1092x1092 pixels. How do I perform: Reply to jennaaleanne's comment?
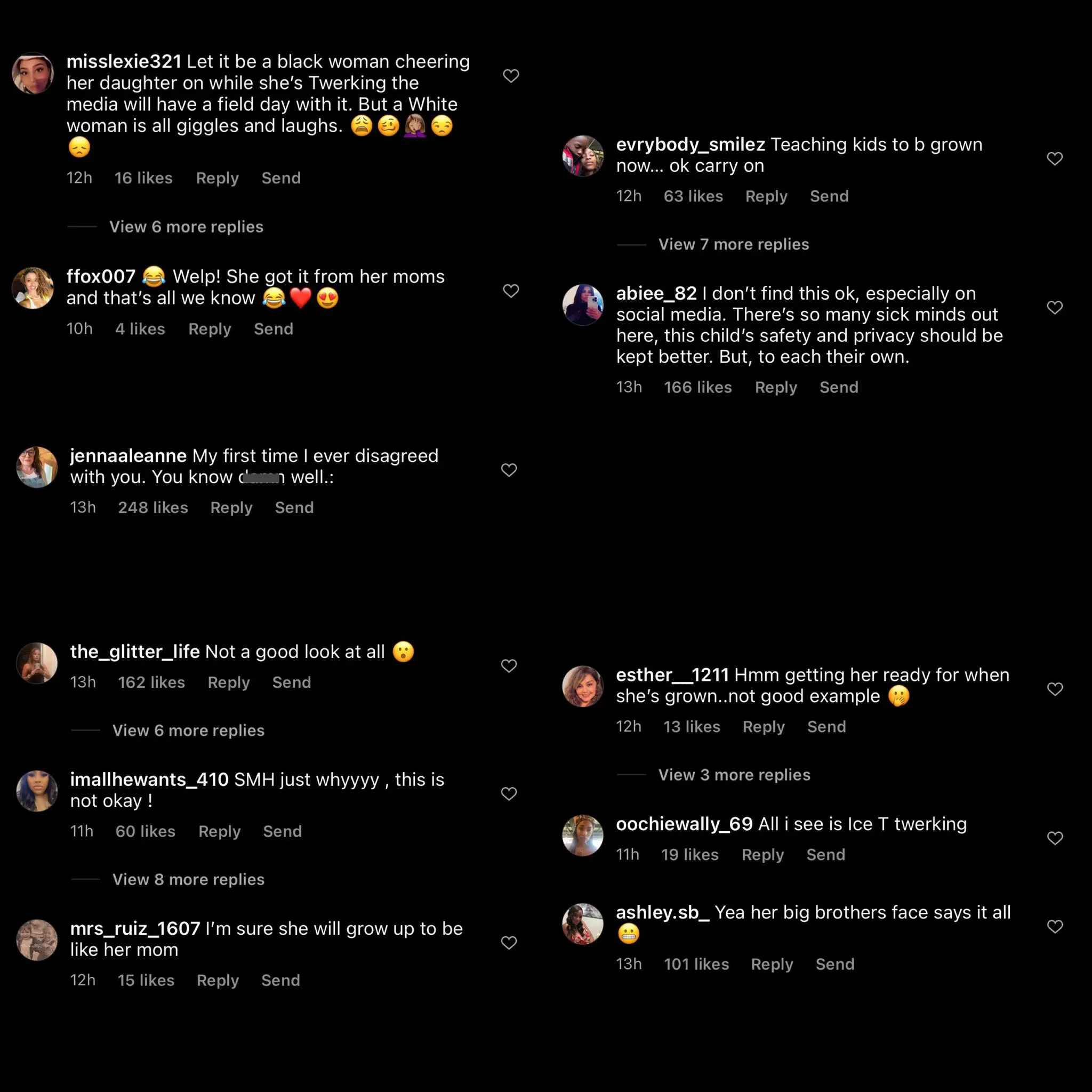(231, 508)
